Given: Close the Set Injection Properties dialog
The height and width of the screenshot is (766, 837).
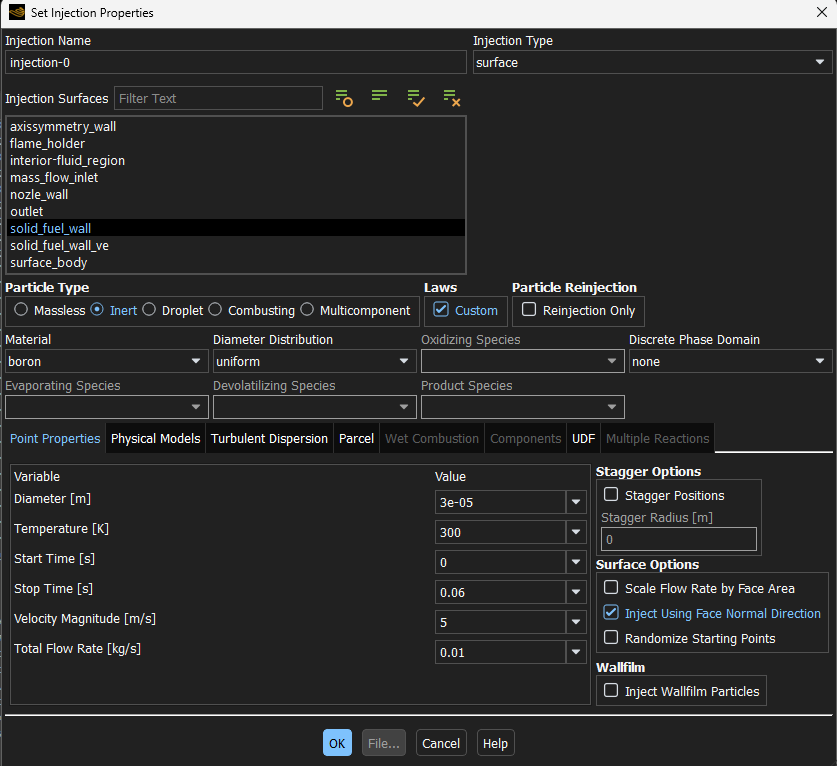Looking at the screenshot, I should click(x=821, y=13).
